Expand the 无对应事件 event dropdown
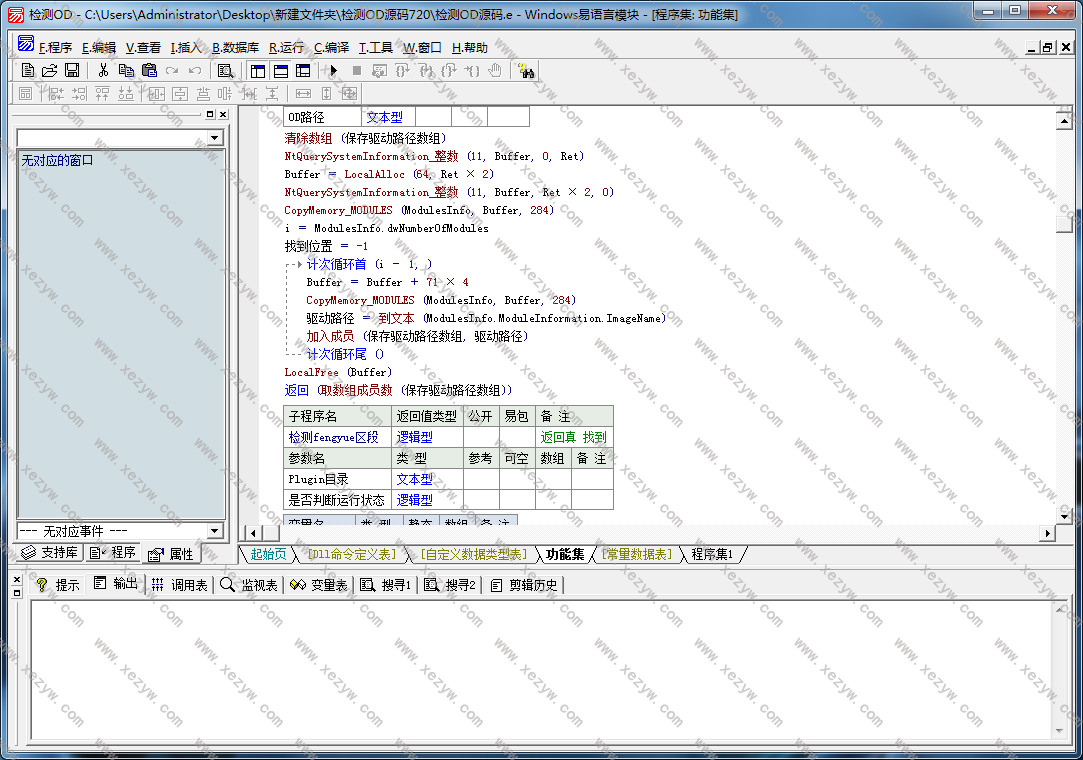This screenshot has height=760, width=1083. click(215, 531)
